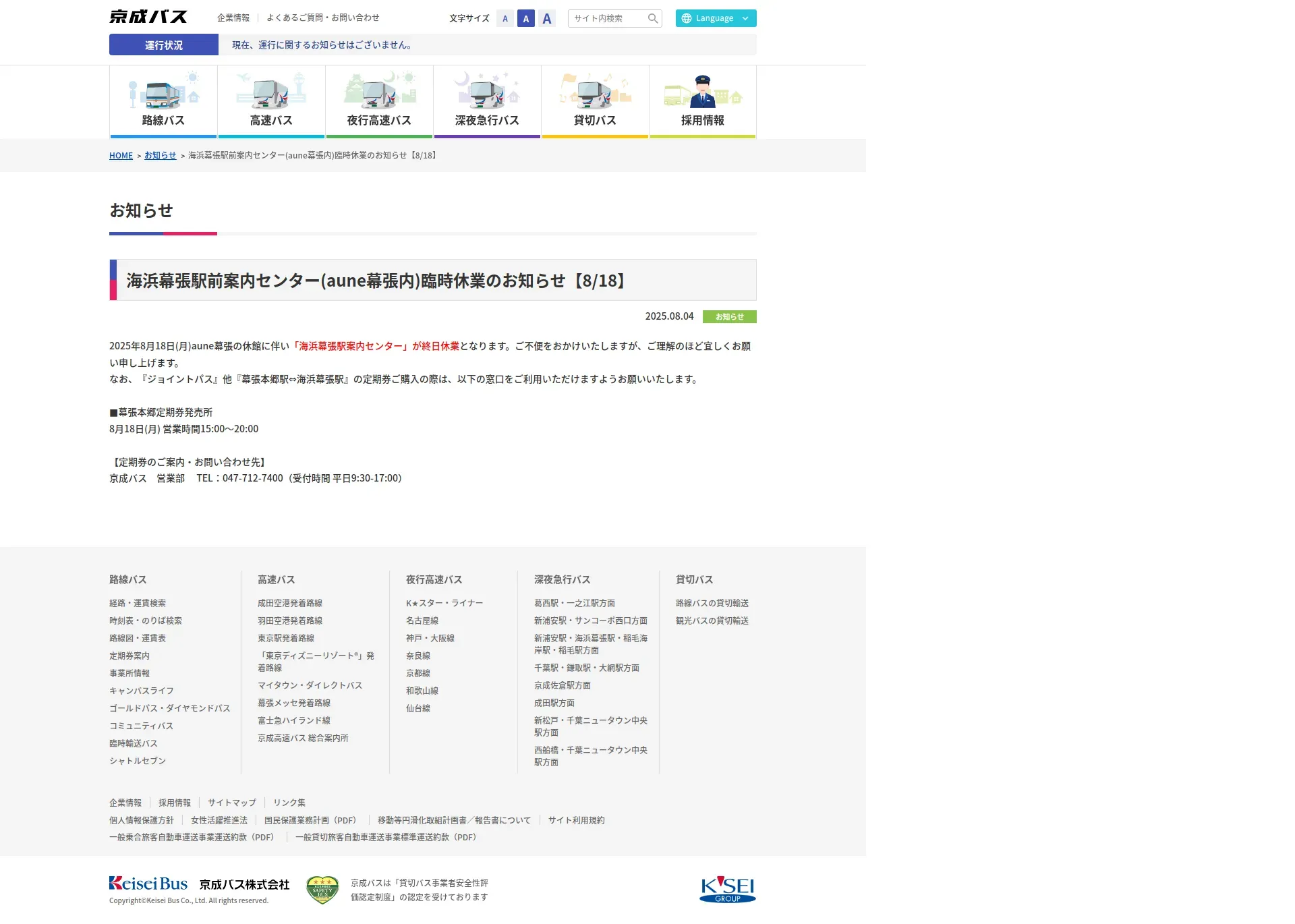This screenshot has height=924, width=1295.
Task: Open よくあるご質問・お問い合わせ in the header
Action: click(x=322, y=18)
